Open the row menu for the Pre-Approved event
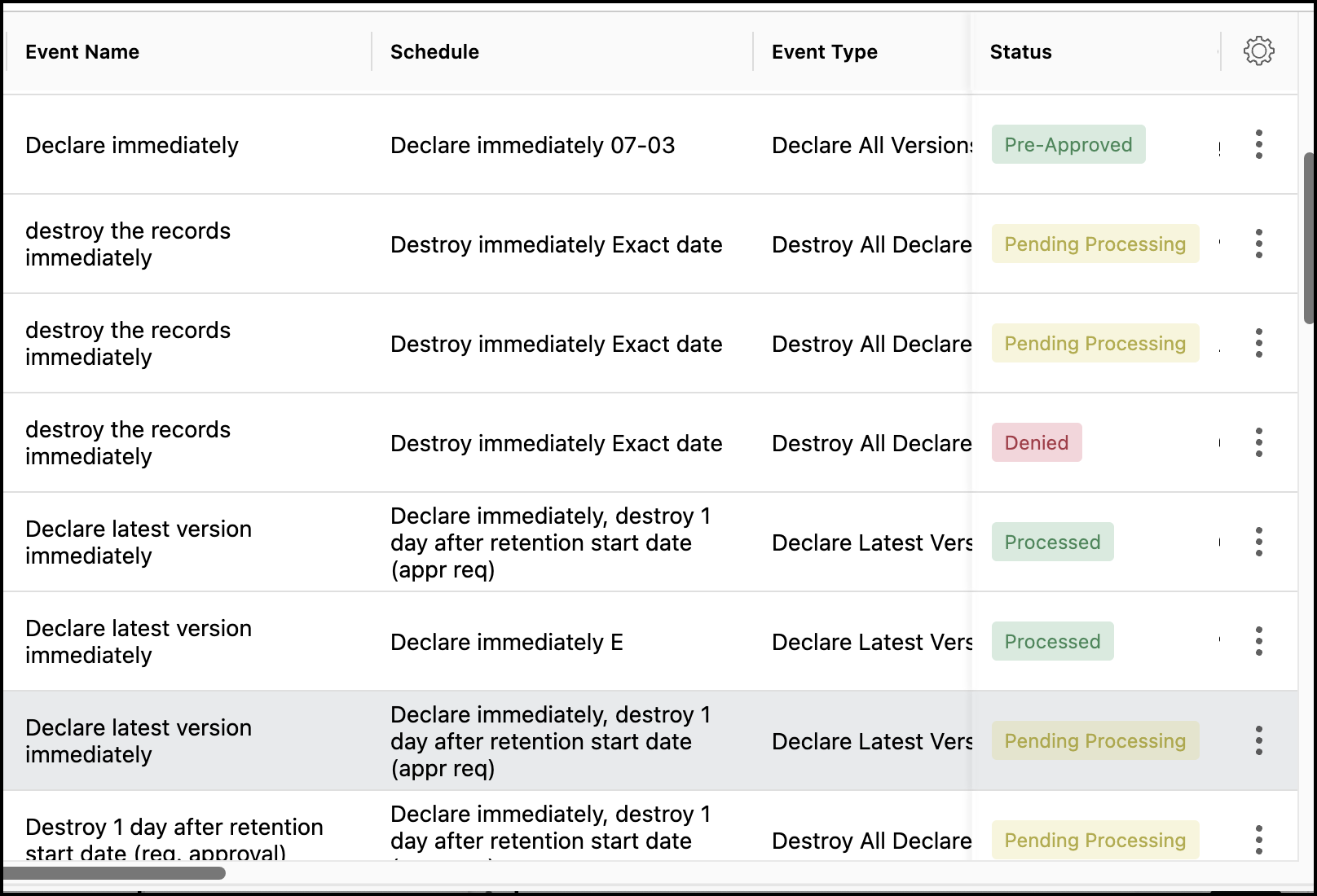 tap(1258, 144)
